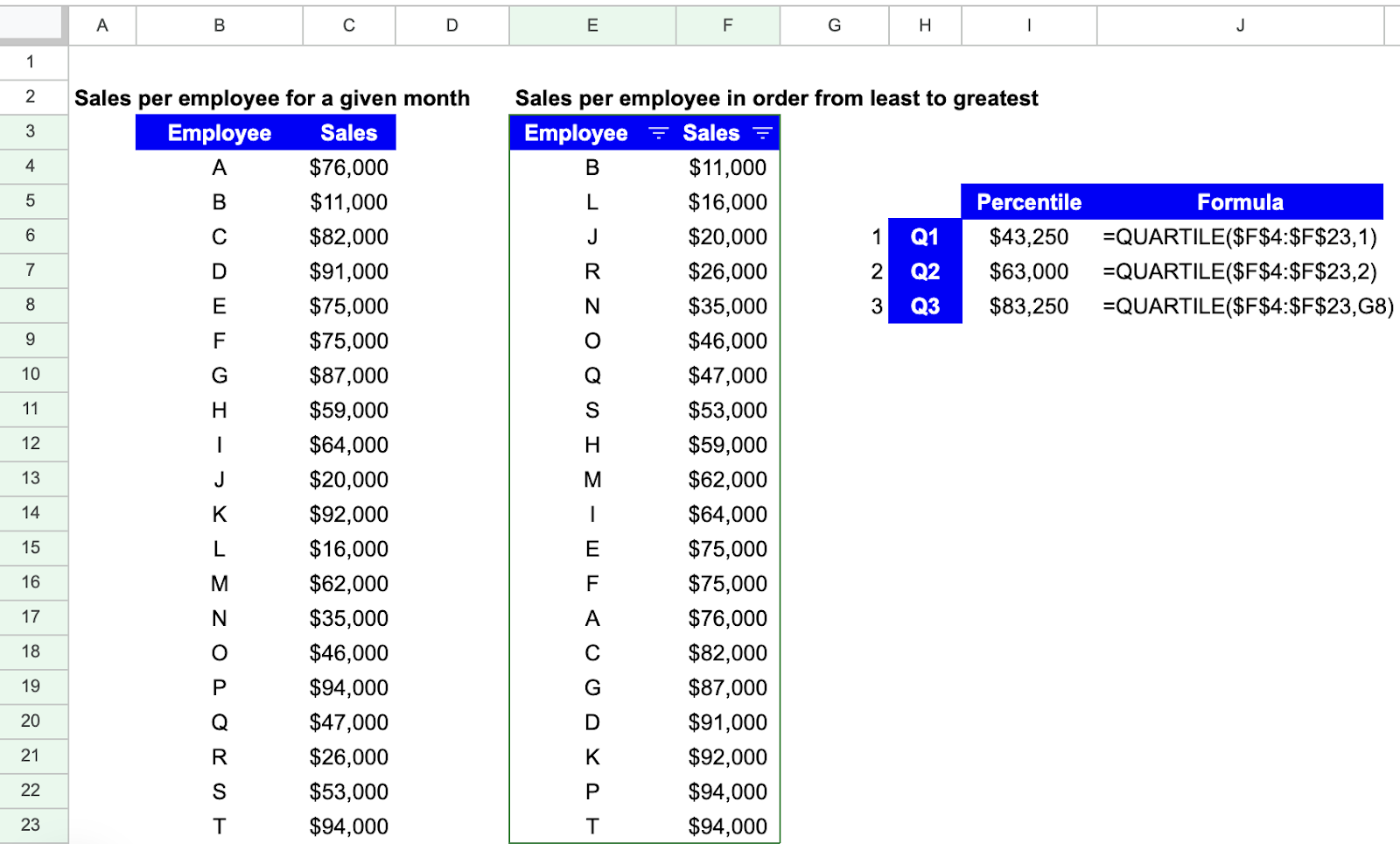Screen dimensions: 1400x844
Task: Select employee T in column B
Action: click(220, 826)
